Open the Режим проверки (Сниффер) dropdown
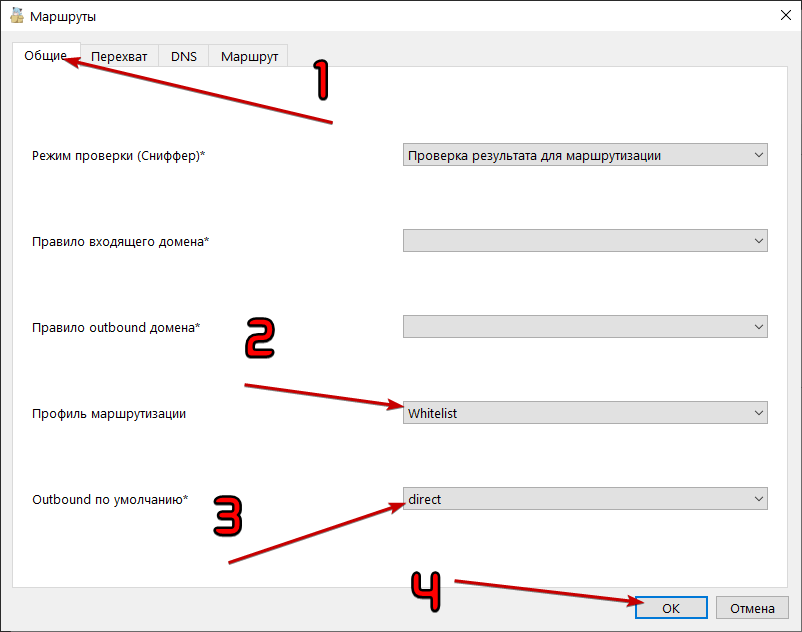Screen dimensions: 802x632 (585, 155)
